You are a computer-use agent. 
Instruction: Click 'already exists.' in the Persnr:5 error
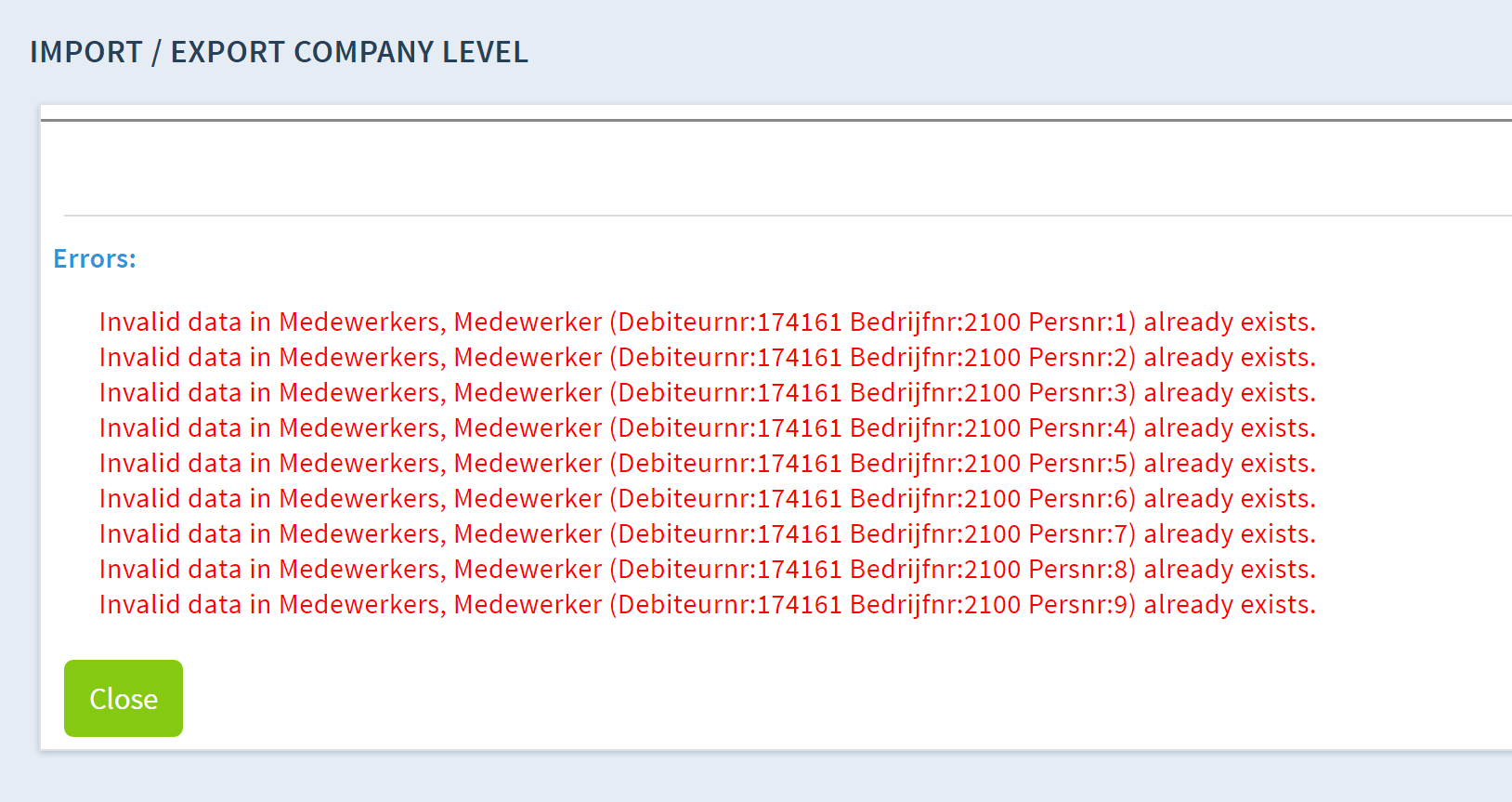point(1230,463)
